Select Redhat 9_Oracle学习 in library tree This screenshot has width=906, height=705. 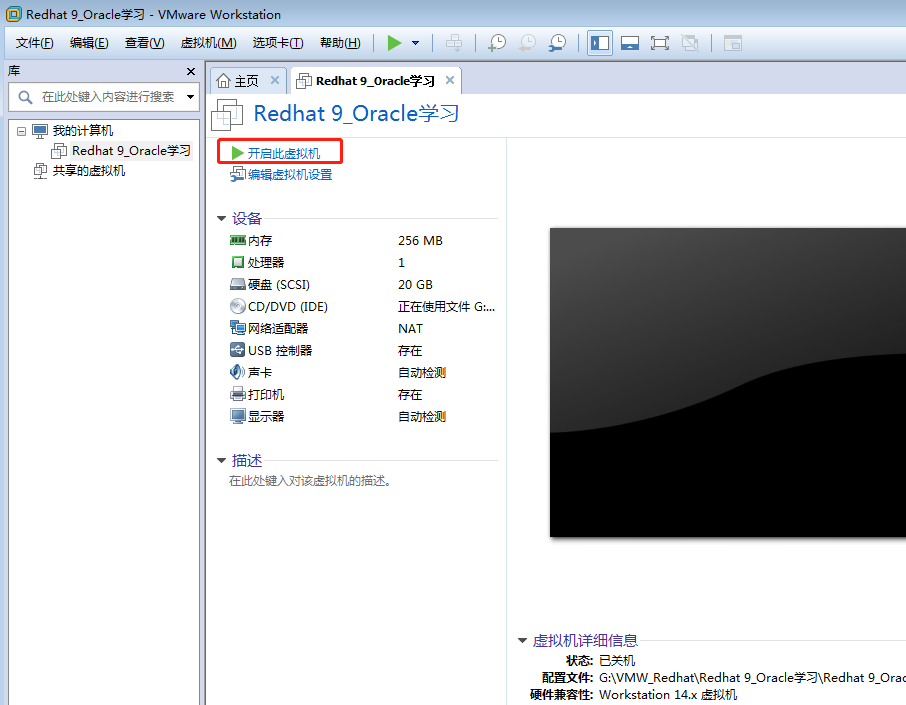point(131,151)
